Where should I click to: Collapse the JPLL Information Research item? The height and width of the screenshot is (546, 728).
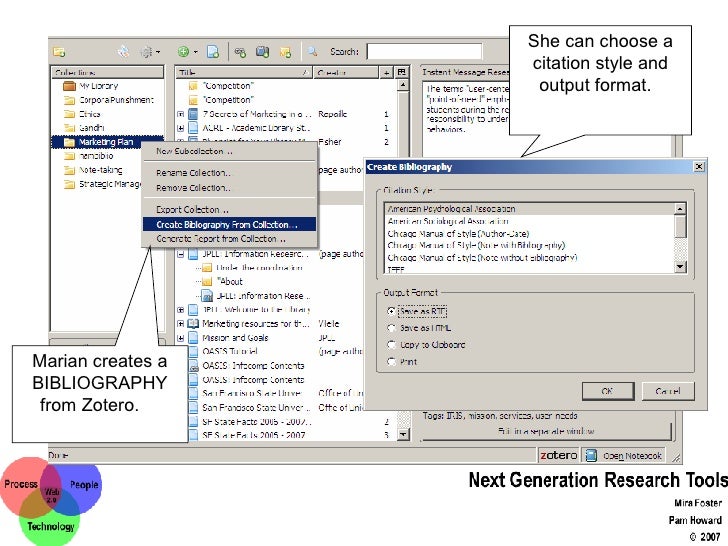pyautogui.click(x=181, y=254)
